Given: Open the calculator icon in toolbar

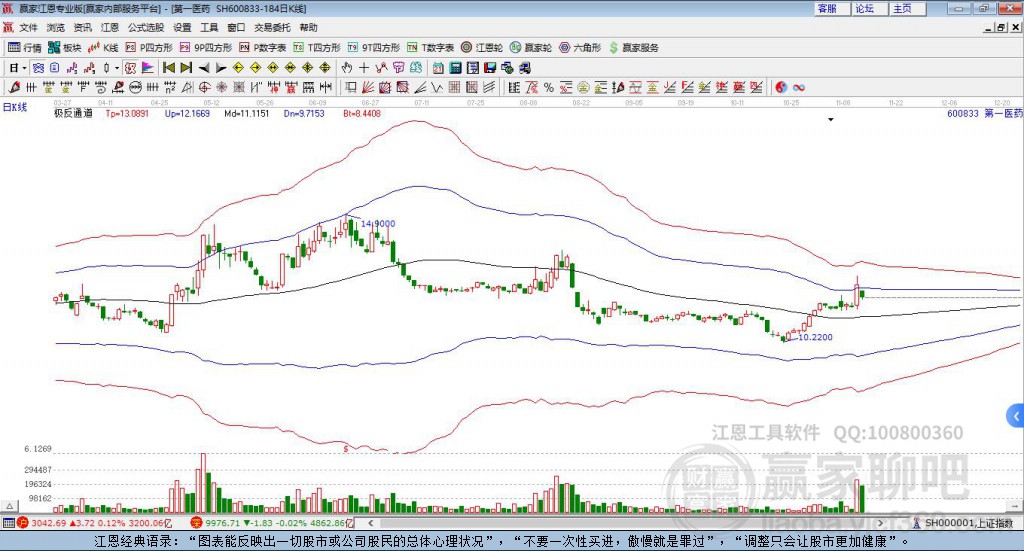Looking at the screenshot, I should click(455, 68).
